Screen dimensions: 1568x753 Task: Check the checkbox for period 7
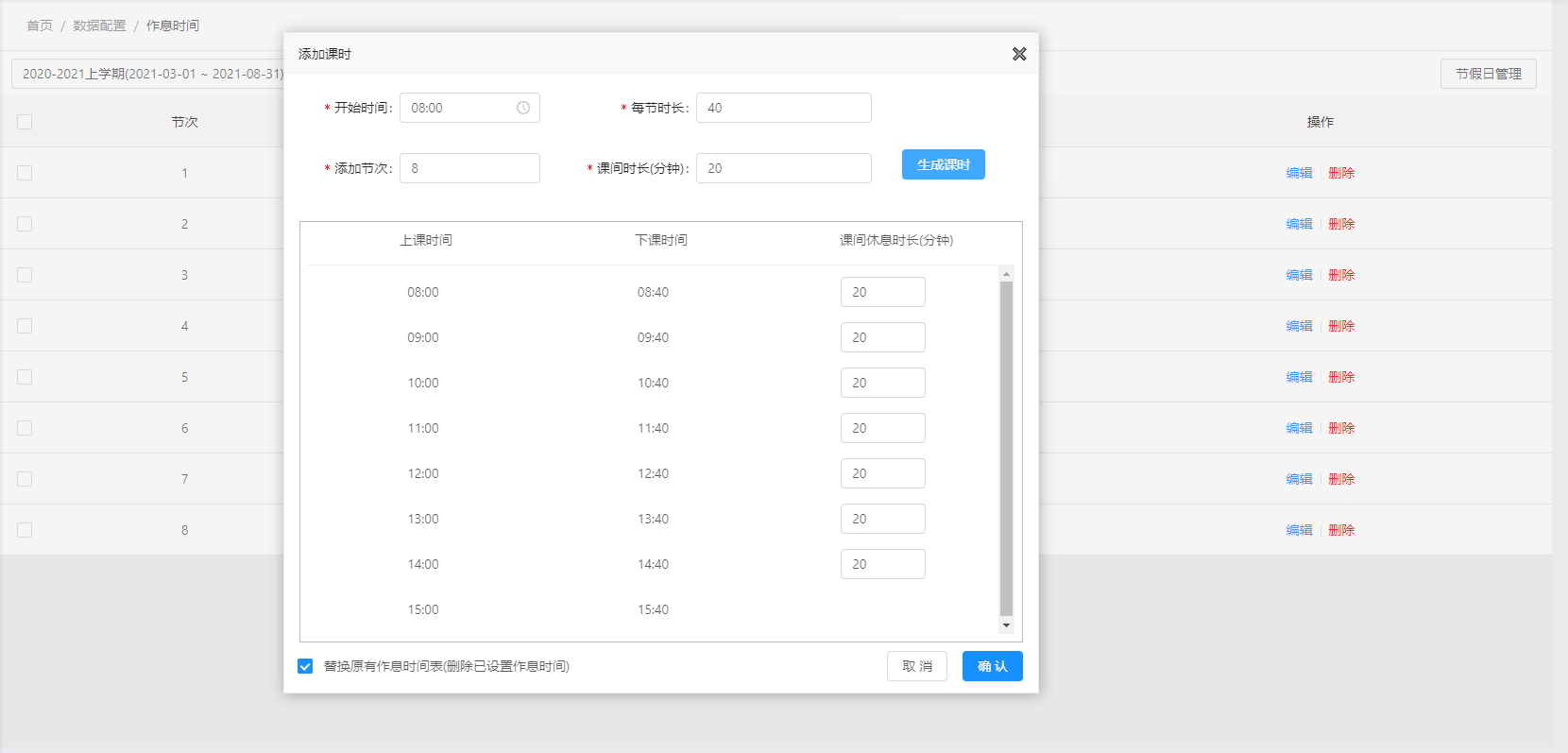click(x=25, y=479)
